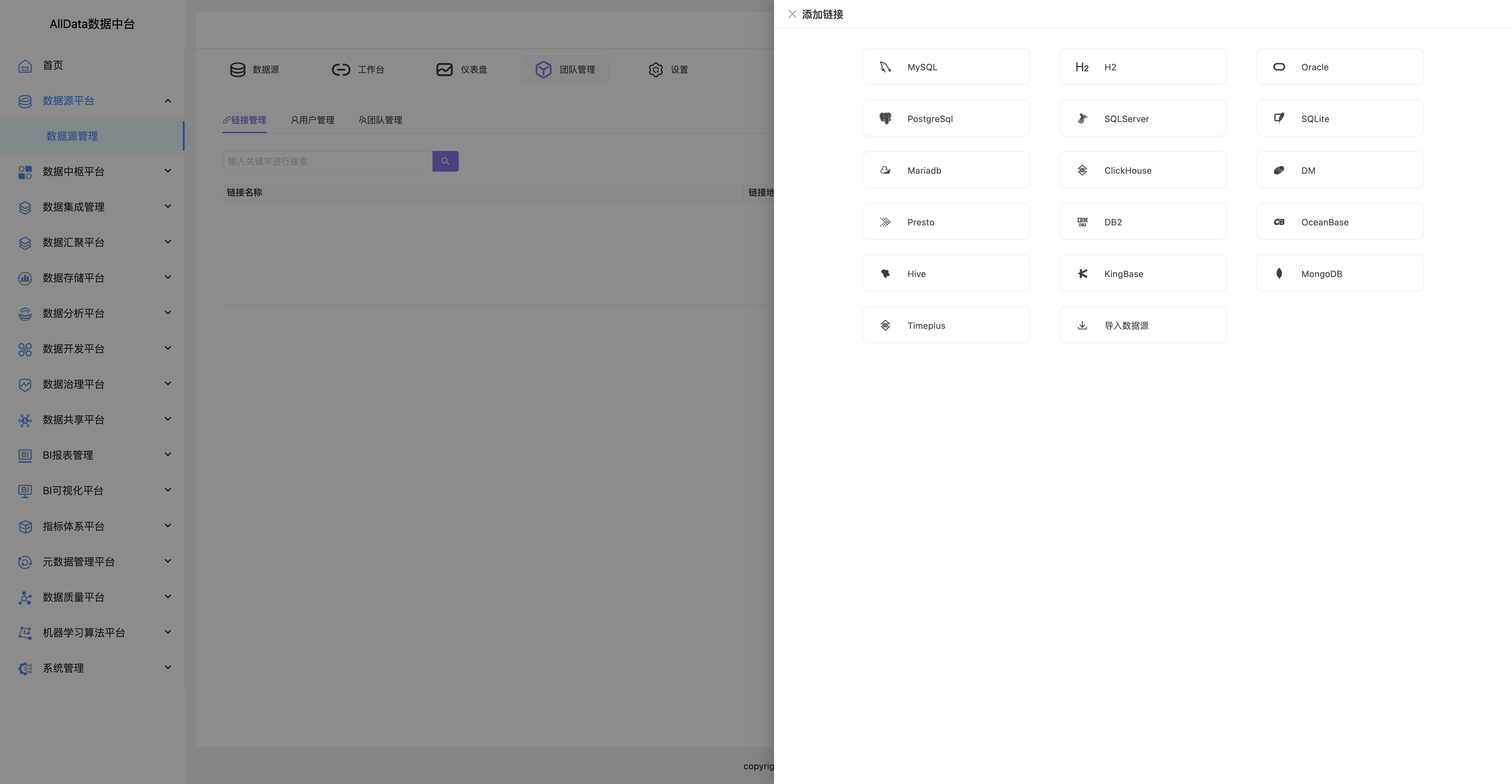Select the Hive icon
Image resolution: width=1512 pixels, height=784 pixels.
pyautogui.click(x=885, y=274)
